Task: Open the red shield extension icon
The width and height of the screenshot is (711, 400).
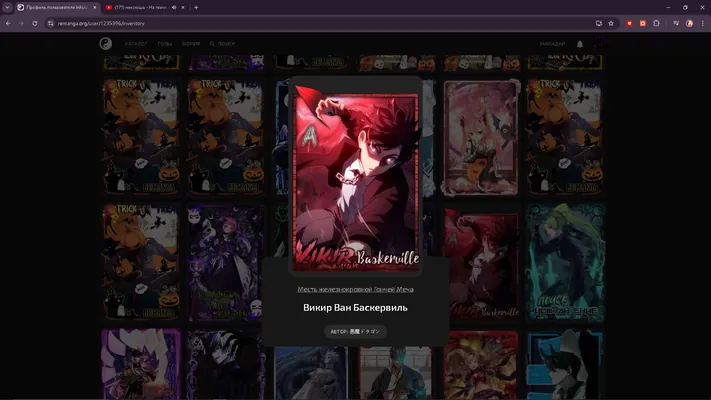Action: (629, 23)
